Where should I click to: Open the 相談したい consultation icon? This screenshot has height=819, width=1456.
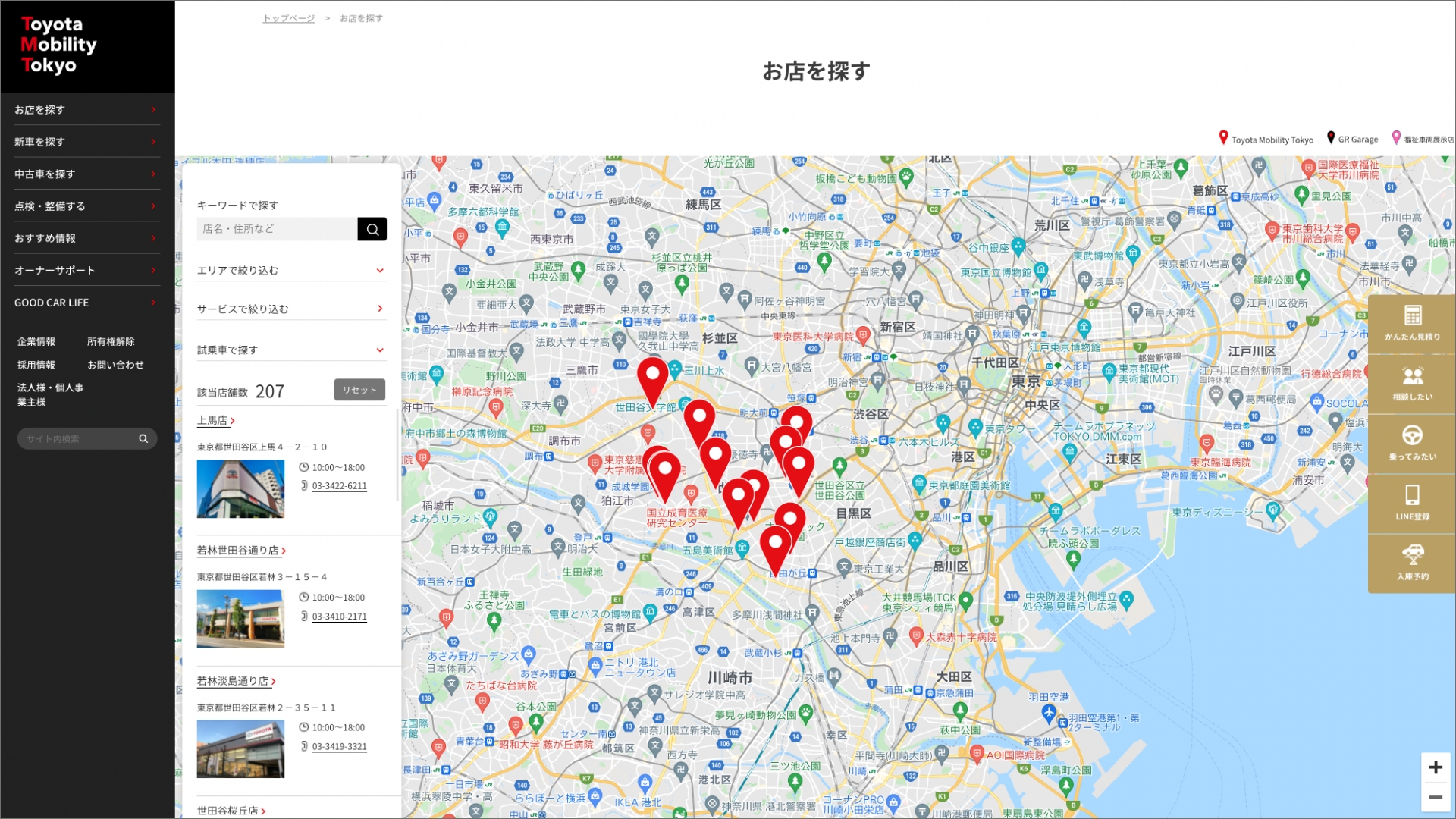click(1412, 375)
